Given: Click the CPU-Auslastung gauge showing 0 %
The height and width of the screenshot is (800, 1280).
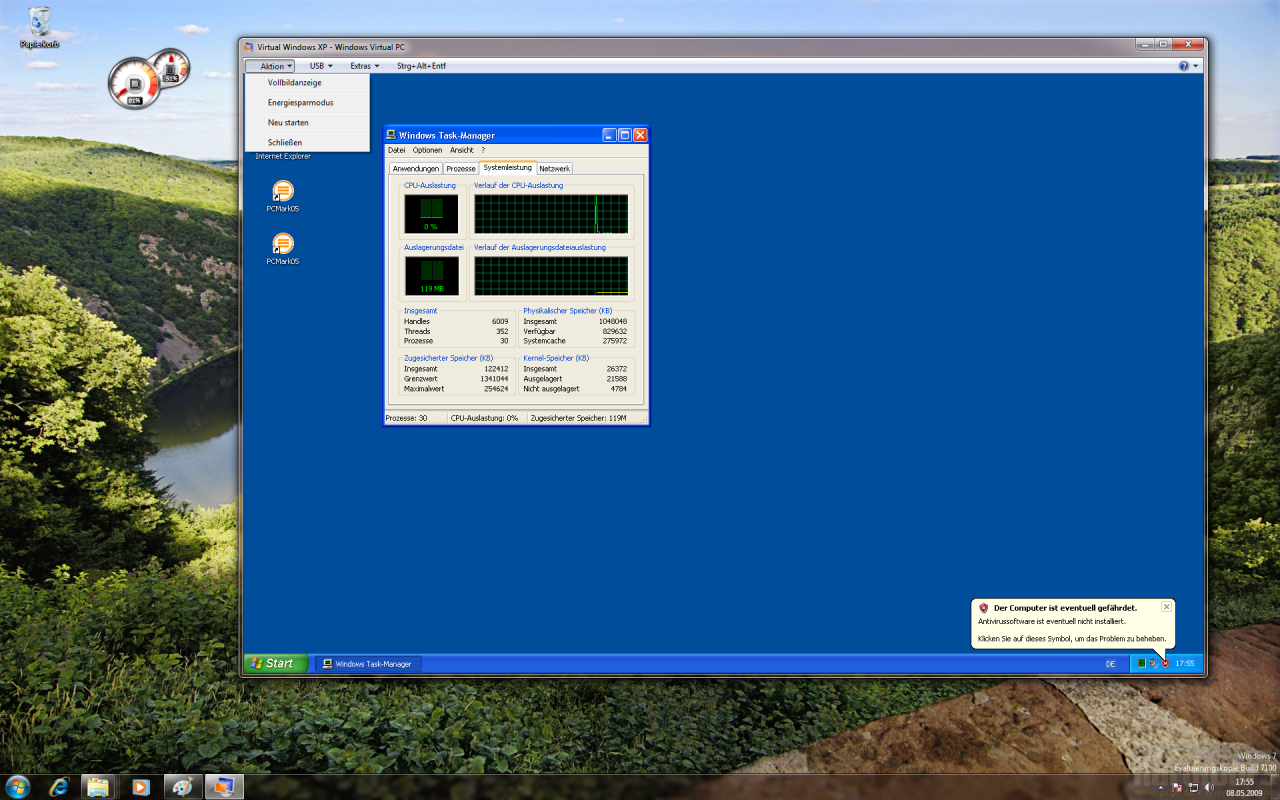Looking at the screenshot, I should [431, 214].
